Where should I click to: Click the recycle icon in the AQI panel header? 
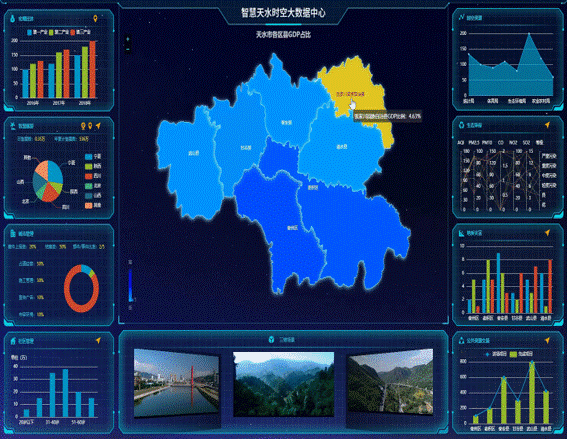(x=461, y=125)
